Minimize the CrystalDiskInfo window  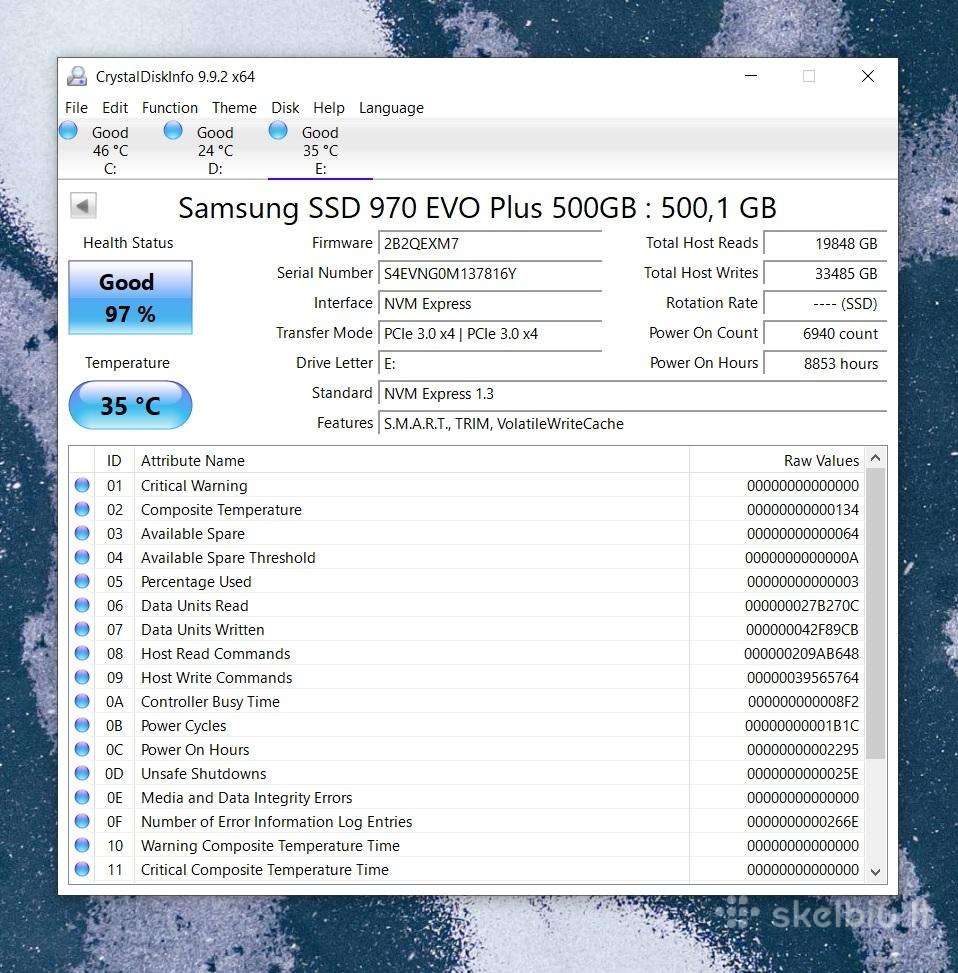[751, 76]
